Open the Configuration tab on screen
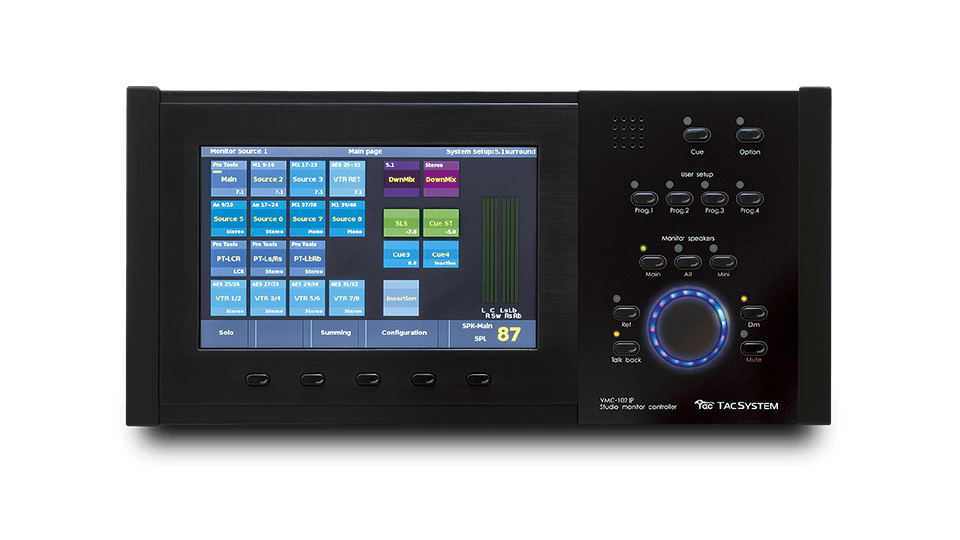The height and width of the screenshot is (540, 960). point(404,333)
